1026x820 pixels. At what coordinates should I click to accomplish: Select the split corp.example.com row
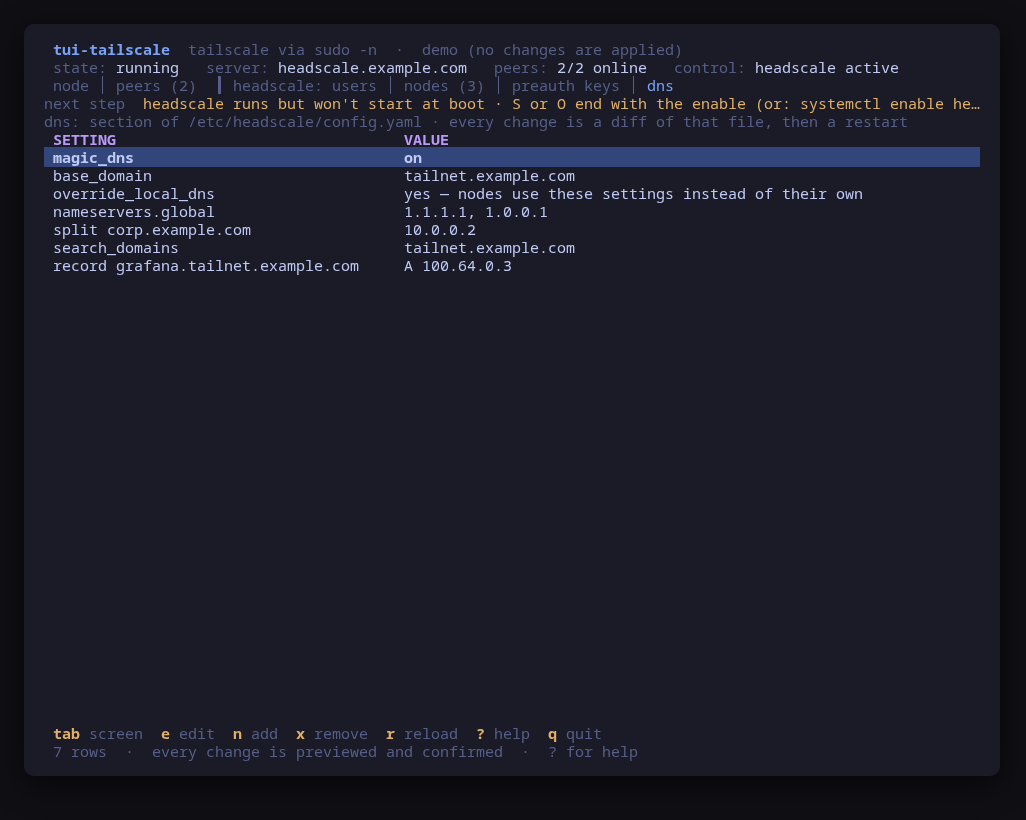512,230
